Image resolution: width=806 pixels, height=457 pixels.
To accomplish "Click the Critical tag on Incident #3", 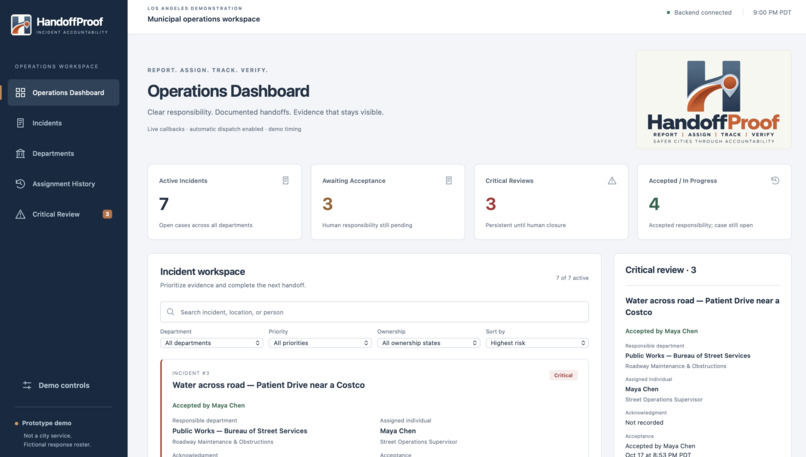I will pyautogui.click(x=563, y=375).
